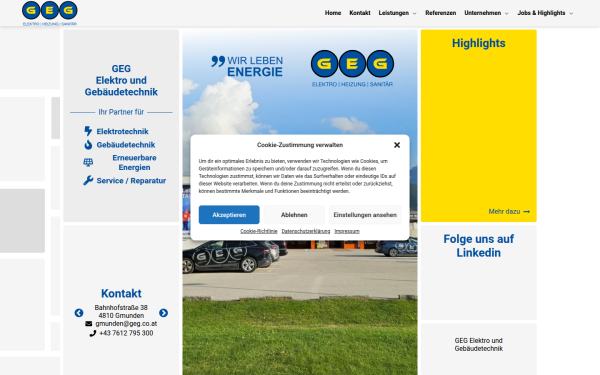Click the Service wrench icon
Viewport: 600px width, 375px height.
[x=88, y=181]
